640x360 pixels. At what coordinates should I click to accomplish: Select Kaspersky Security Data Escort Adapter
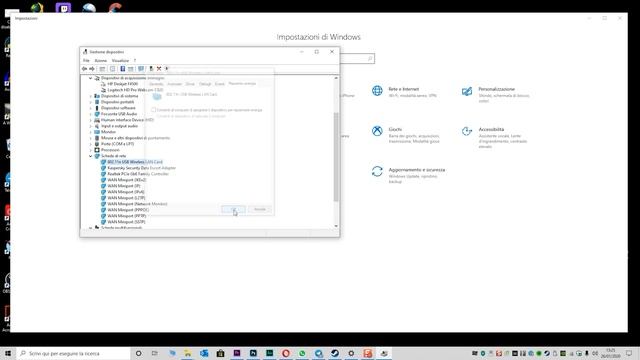point(142,168)
